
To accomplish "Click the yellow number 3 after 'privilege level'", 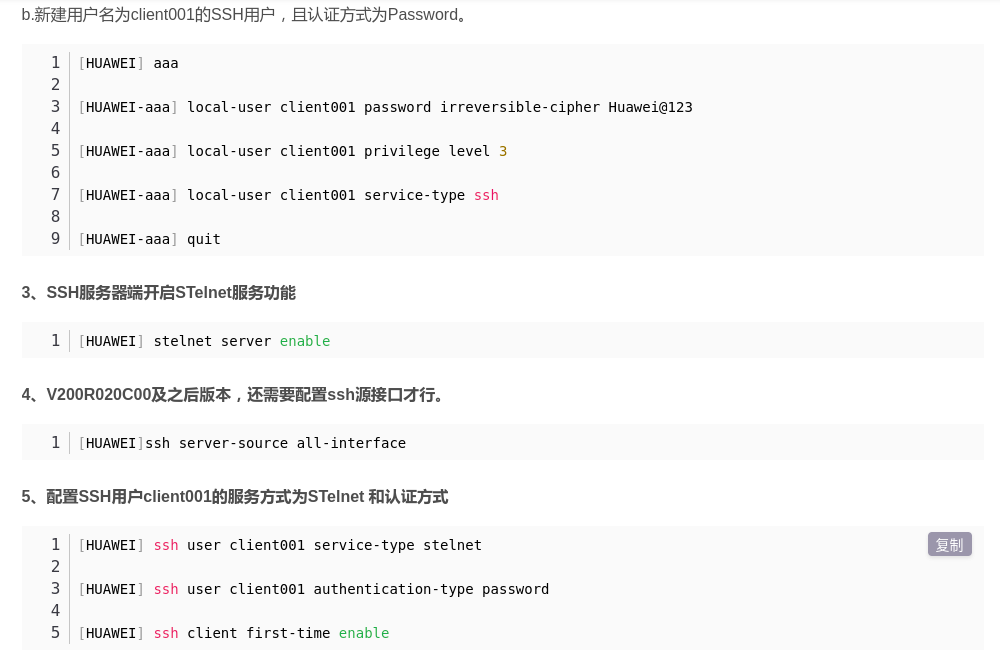I will pyautogui.click(x=503, y=151).
